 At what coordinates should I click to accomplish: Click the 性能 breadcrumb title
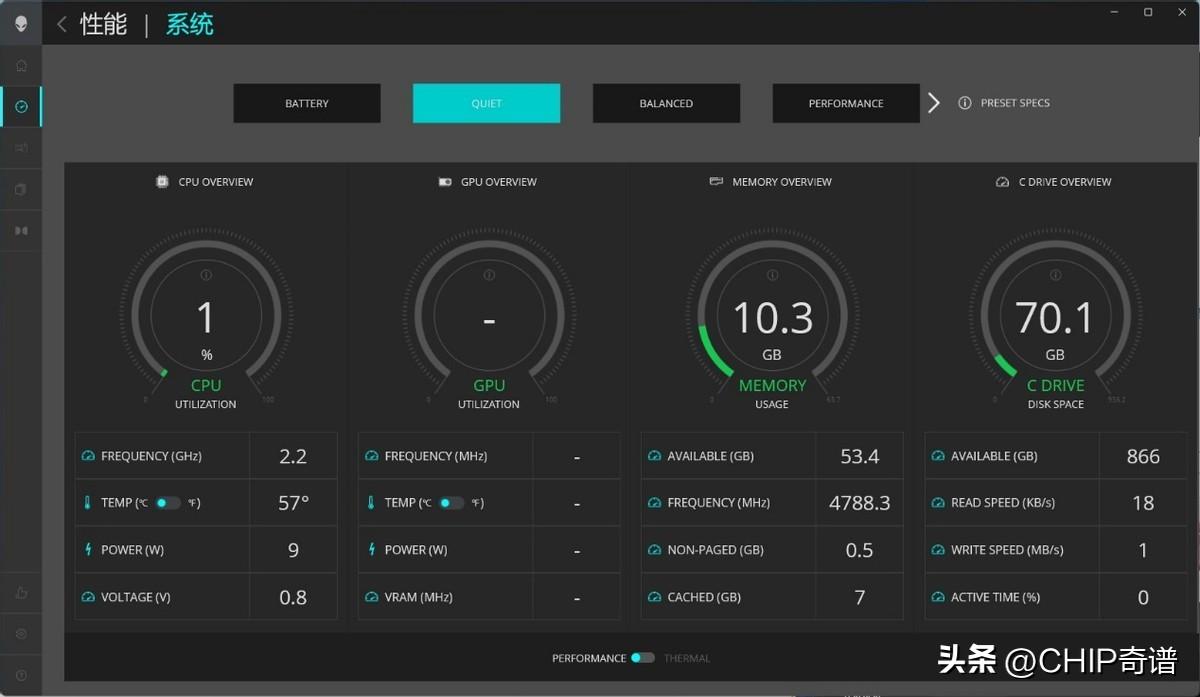104,24
